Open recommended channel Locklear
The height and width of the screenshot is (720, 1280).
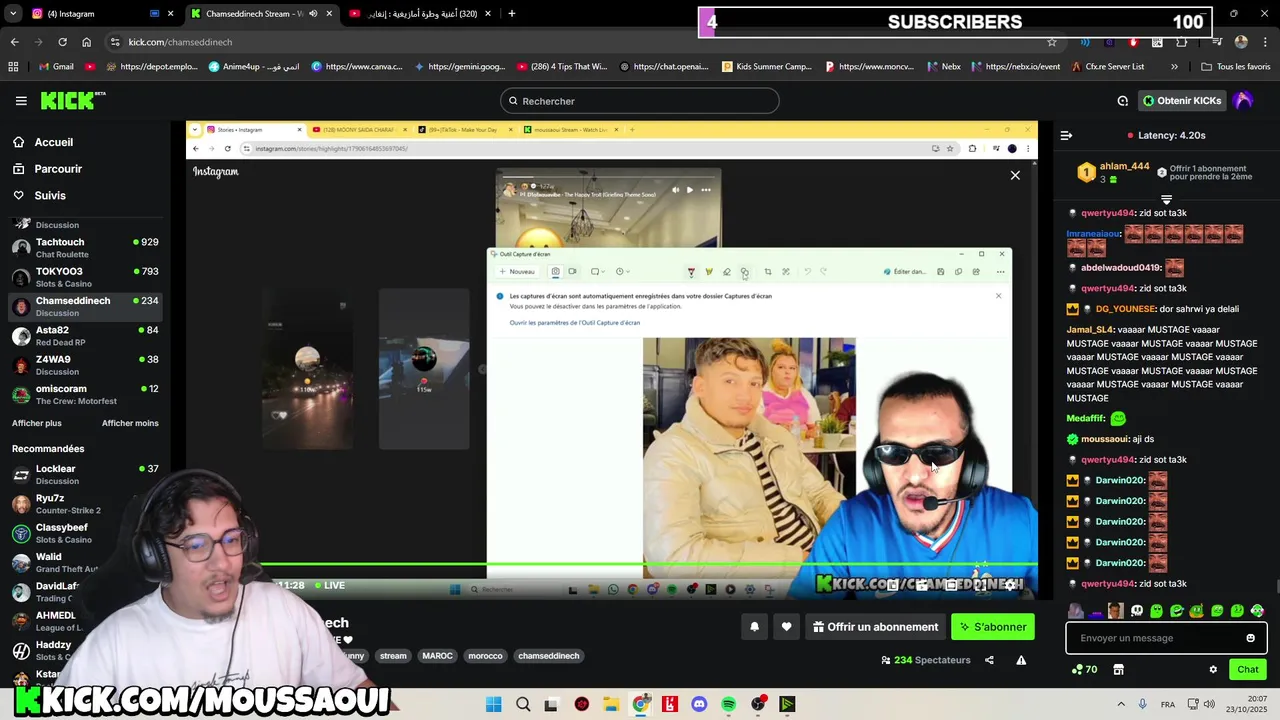(x=85, y=474)
